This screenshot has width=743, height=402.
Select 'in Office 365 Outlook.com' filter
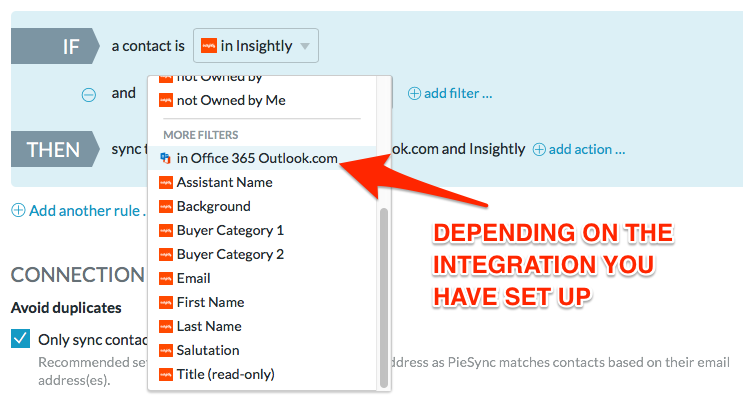262,158
